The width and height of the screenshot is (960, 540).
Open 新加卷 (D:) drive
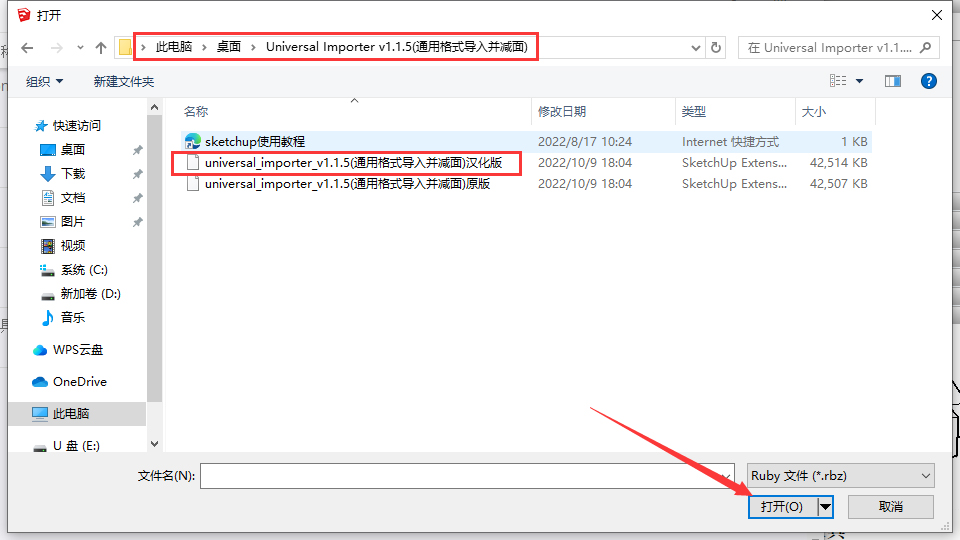(80, 294)
